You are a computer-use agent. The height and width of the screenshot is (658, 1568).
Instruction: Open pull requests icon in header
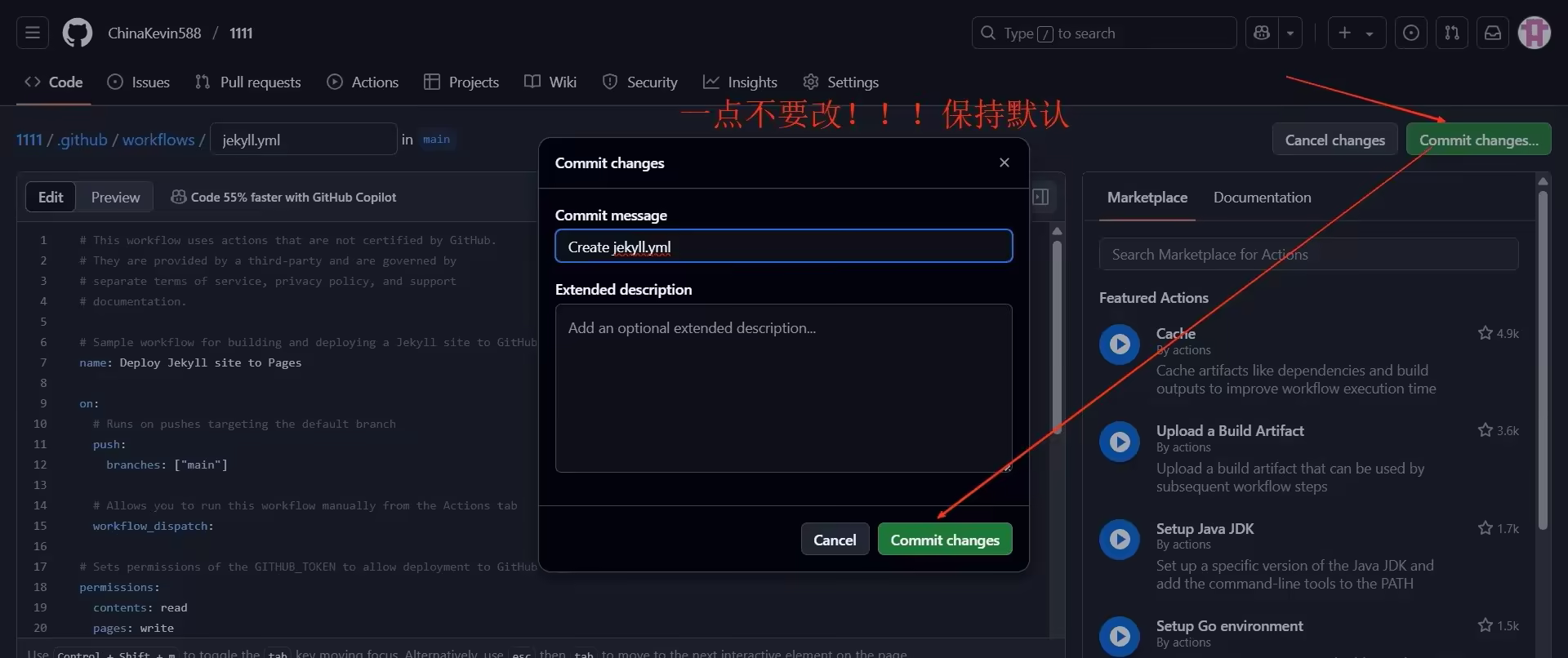click(x=1452, y=33)
